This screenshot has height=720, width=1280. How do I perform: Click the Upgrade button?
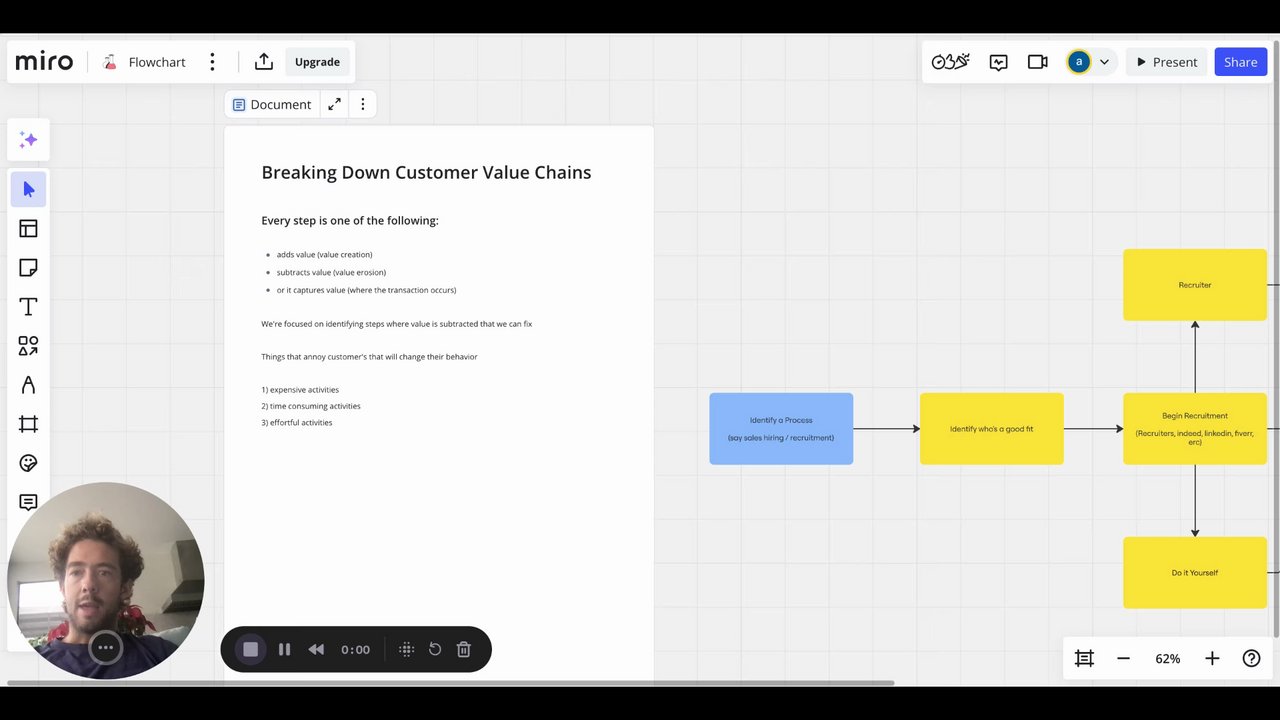317,62
